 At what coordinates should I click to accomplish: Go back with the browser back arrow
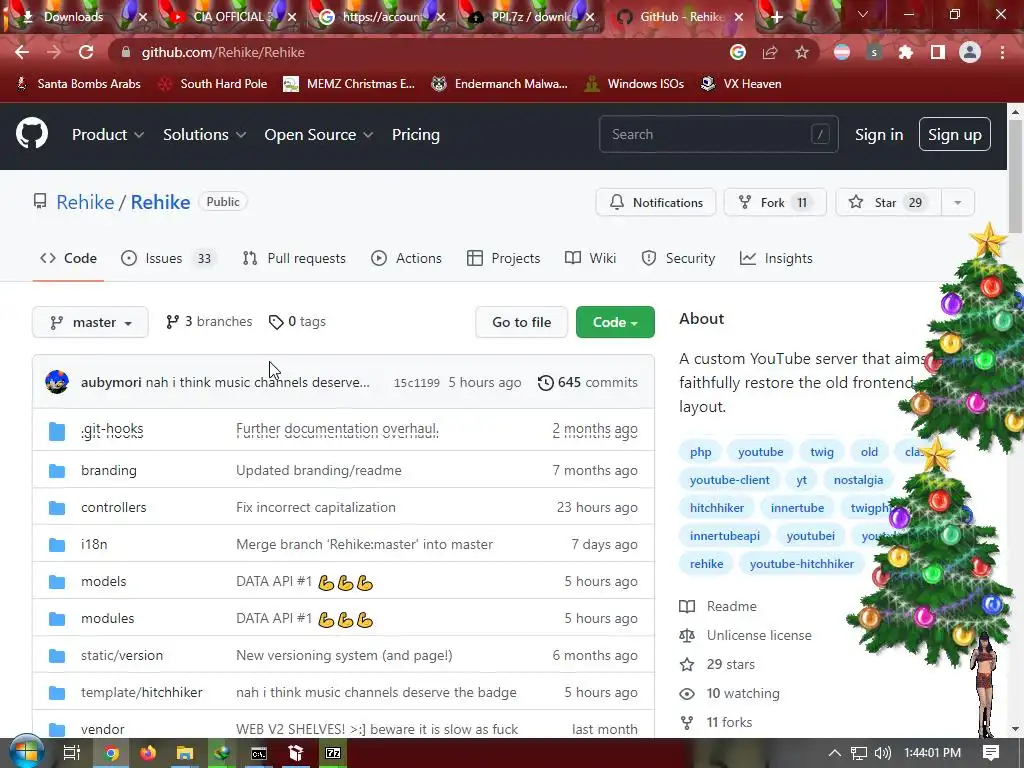(x=22, y=52)
